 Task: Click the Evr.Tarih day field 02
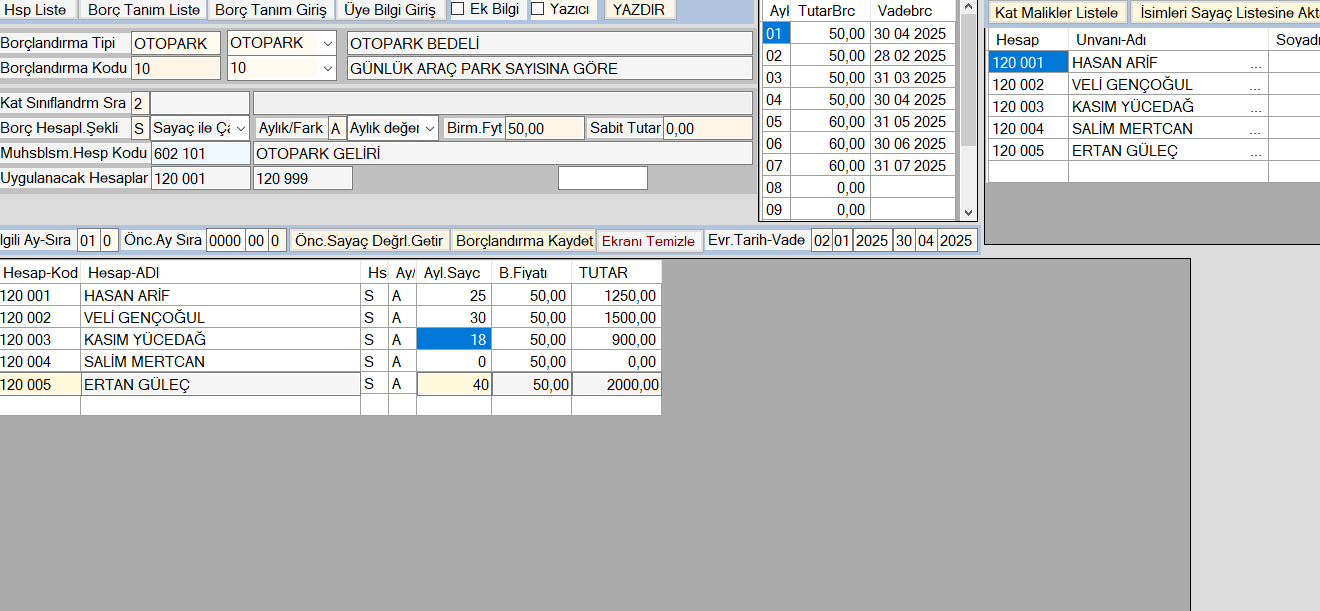click(821, 241)
